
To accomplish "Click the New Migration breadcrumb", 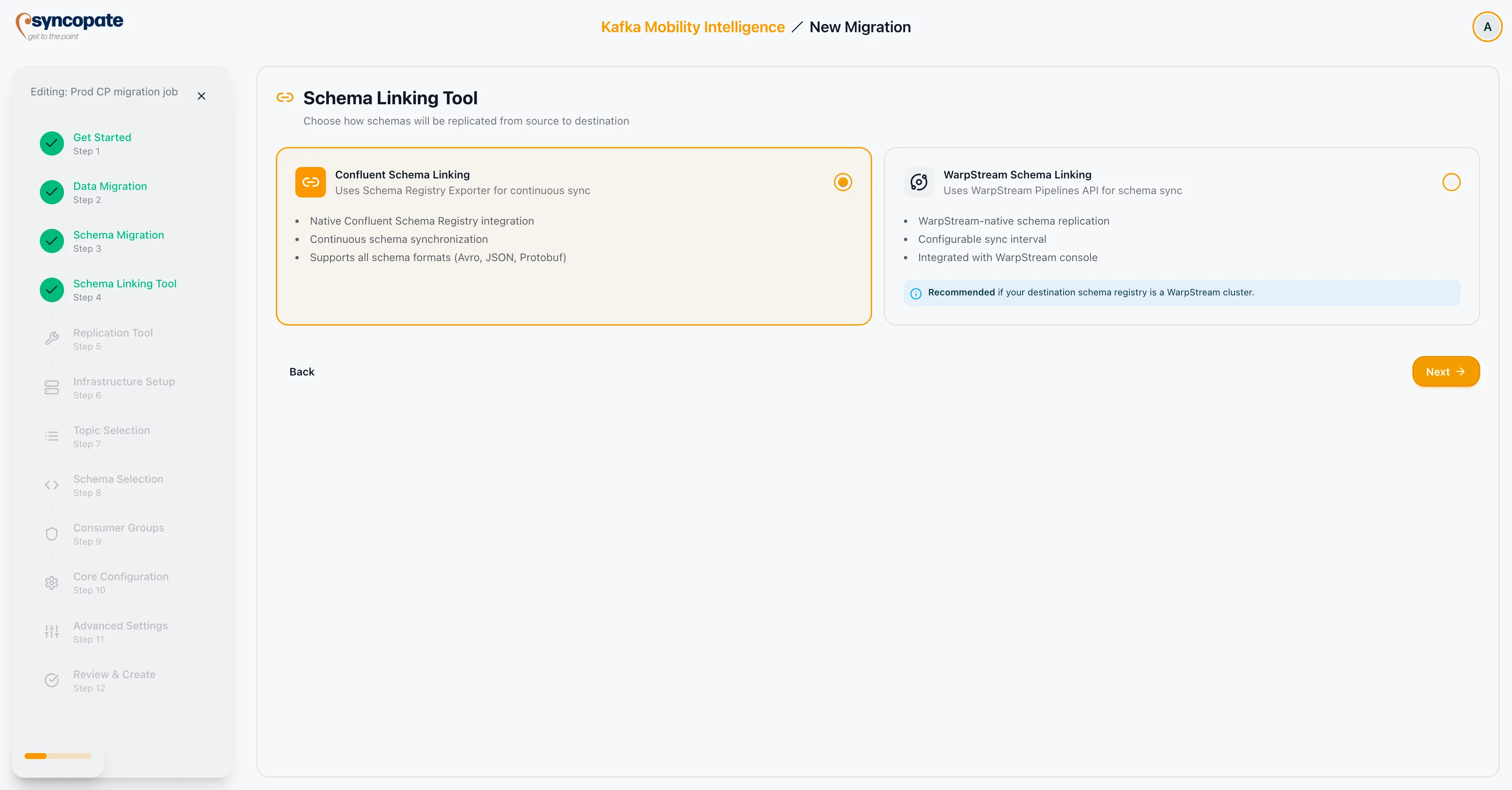I will pyautogui.click(x=860, y=26).
